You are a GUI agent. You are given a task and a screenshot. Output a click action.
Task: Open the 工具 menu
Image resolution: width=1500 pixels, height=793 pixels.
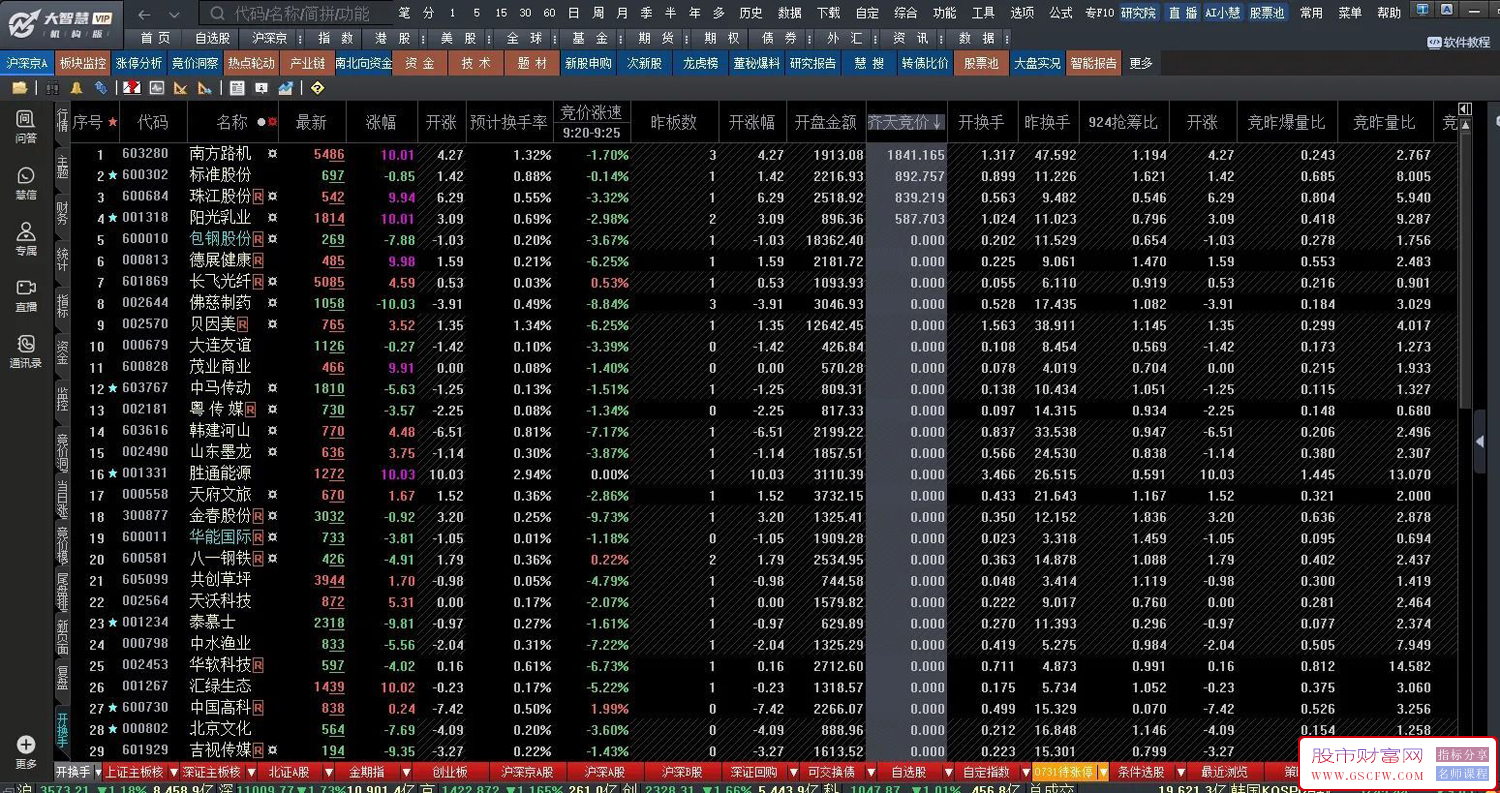pyautogui.click(x=984, y=13)
